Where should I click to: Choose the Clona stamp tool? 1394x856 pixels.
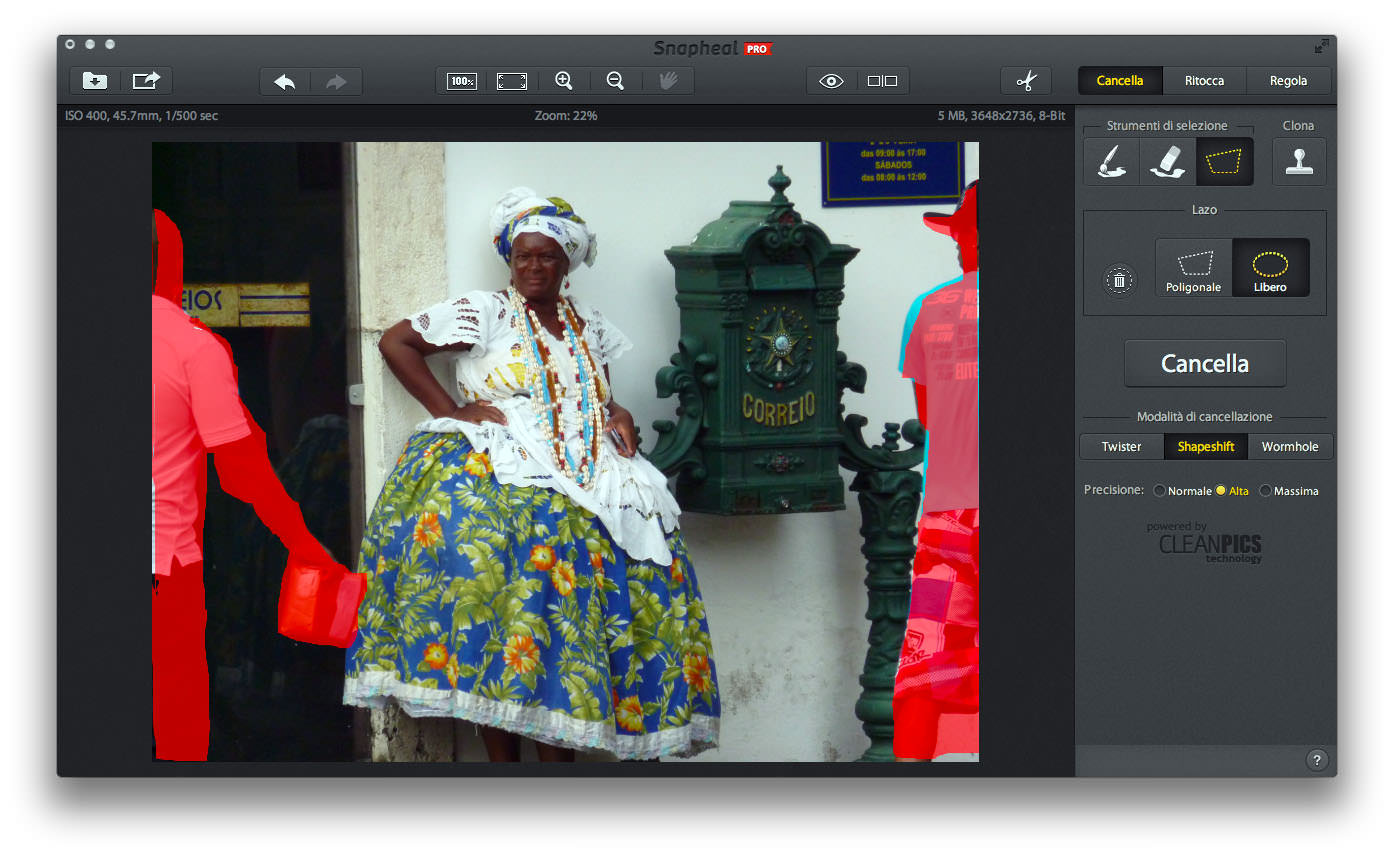(x=1299, y=161)
